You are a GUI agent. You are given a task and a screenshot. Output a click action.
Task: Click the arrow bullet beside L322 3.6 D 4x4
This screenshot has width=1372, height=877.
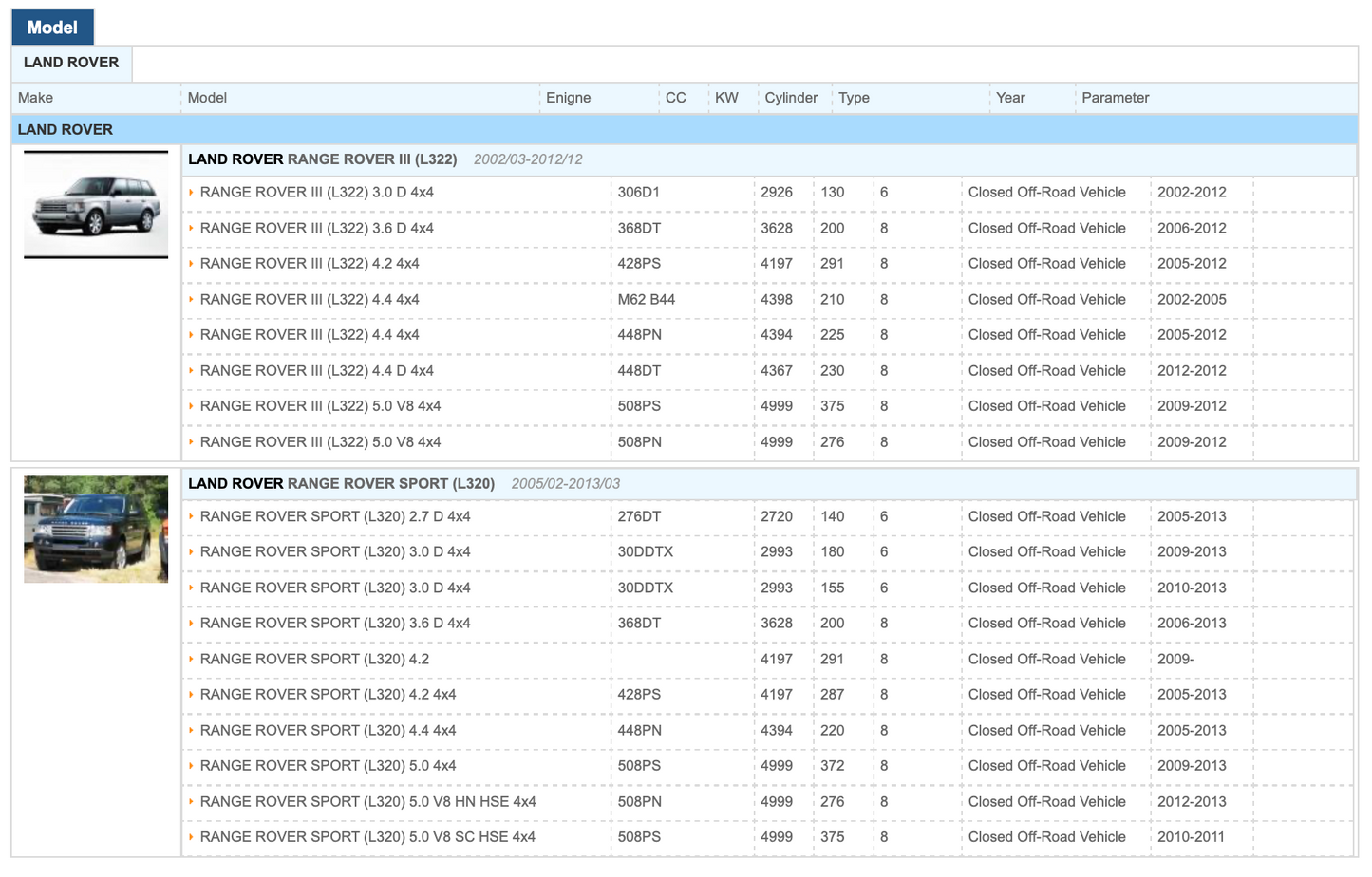[x=191, y=229]
